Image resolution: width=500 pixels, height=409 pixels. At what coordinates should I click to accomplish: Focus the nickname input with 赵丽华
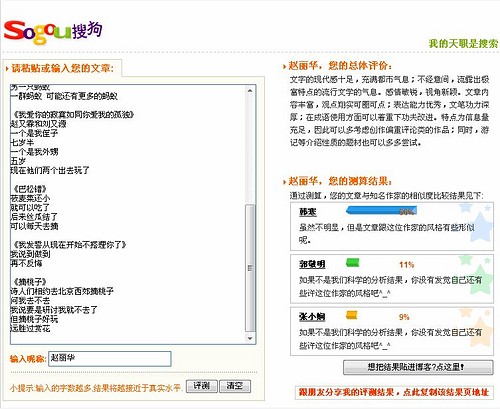[110, 359]
